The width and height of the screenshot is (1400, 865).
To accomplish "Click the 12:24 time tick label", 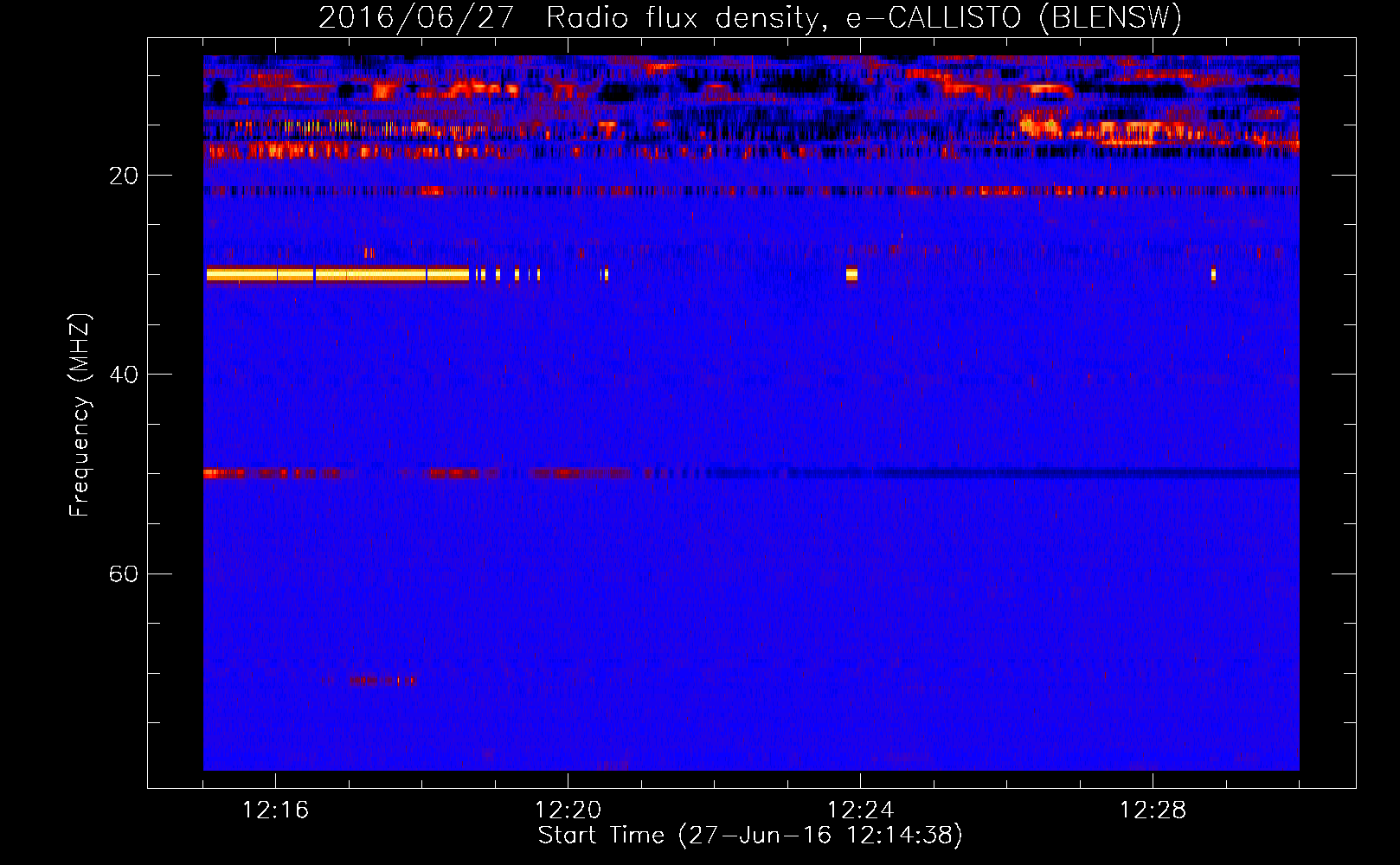I will pyautogui.click(x=860, y=810).
